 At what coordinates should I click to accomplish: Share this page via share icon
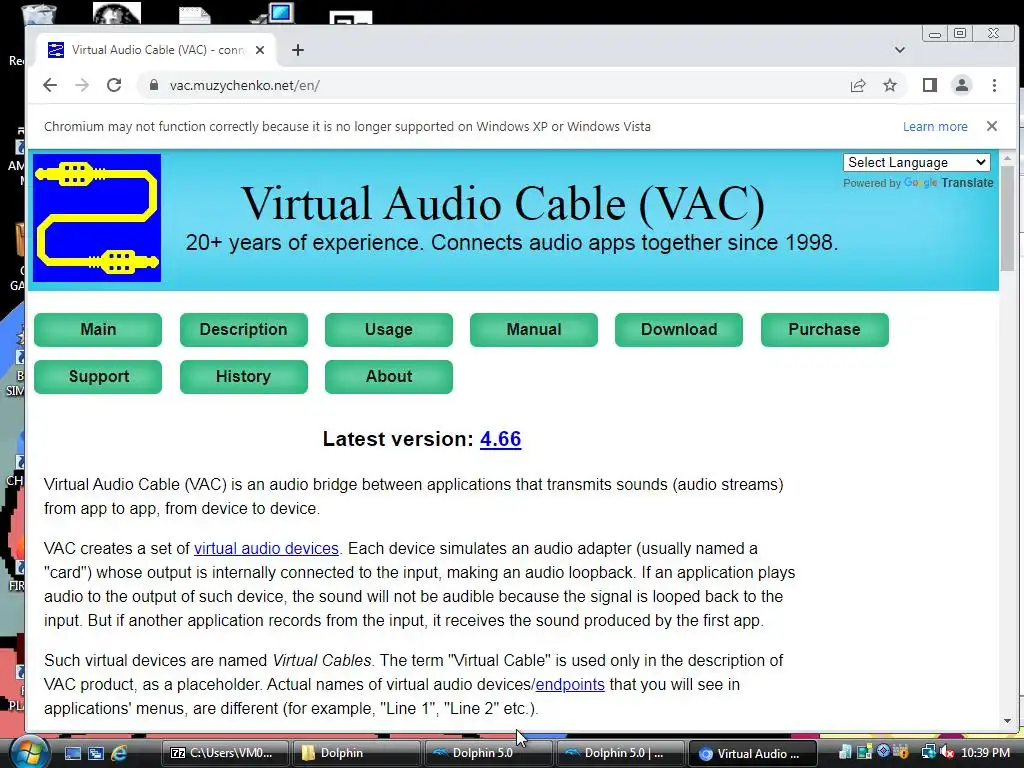pos(858,85)
